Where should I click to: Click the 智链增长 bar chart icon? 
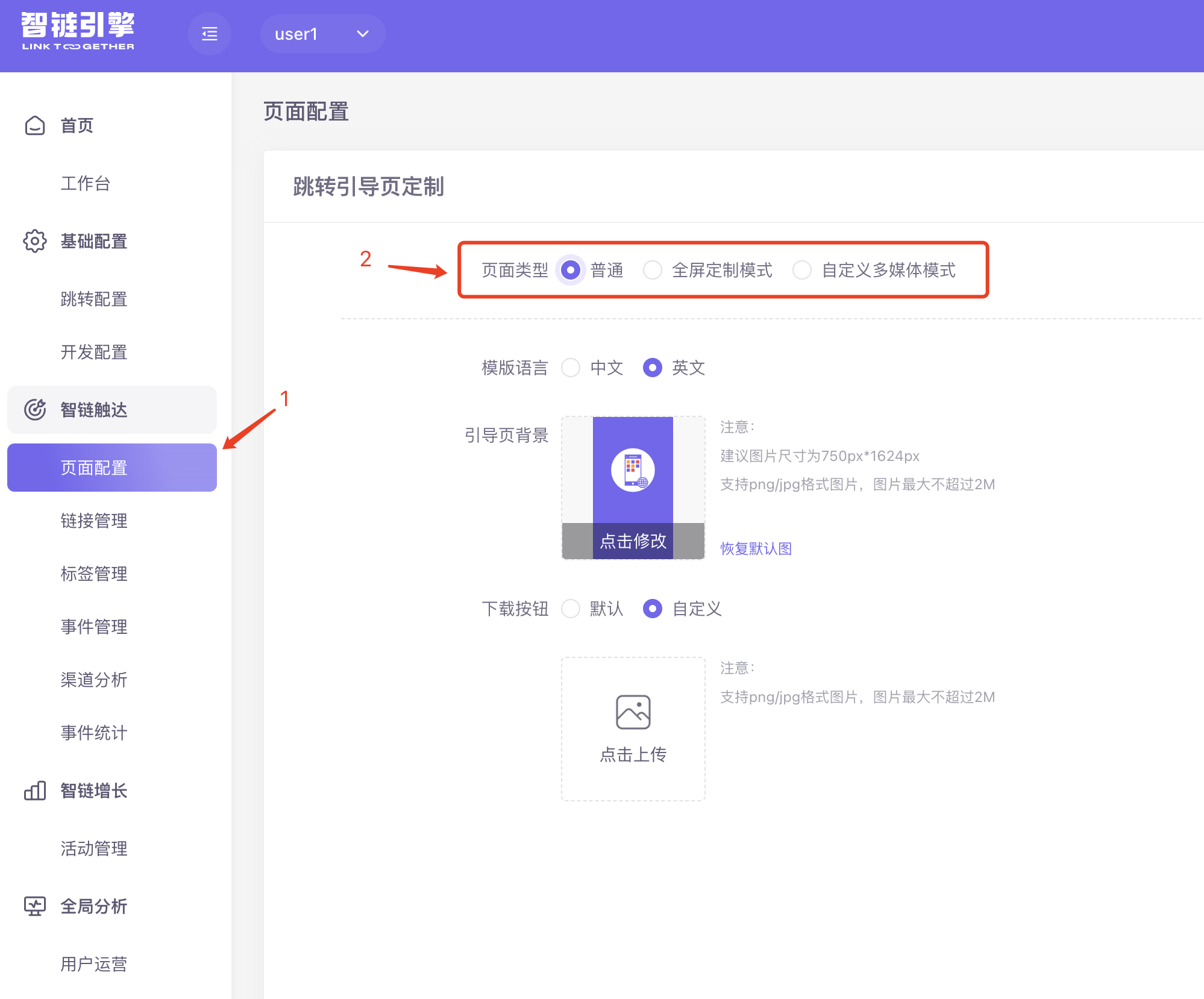click(34, 791)
